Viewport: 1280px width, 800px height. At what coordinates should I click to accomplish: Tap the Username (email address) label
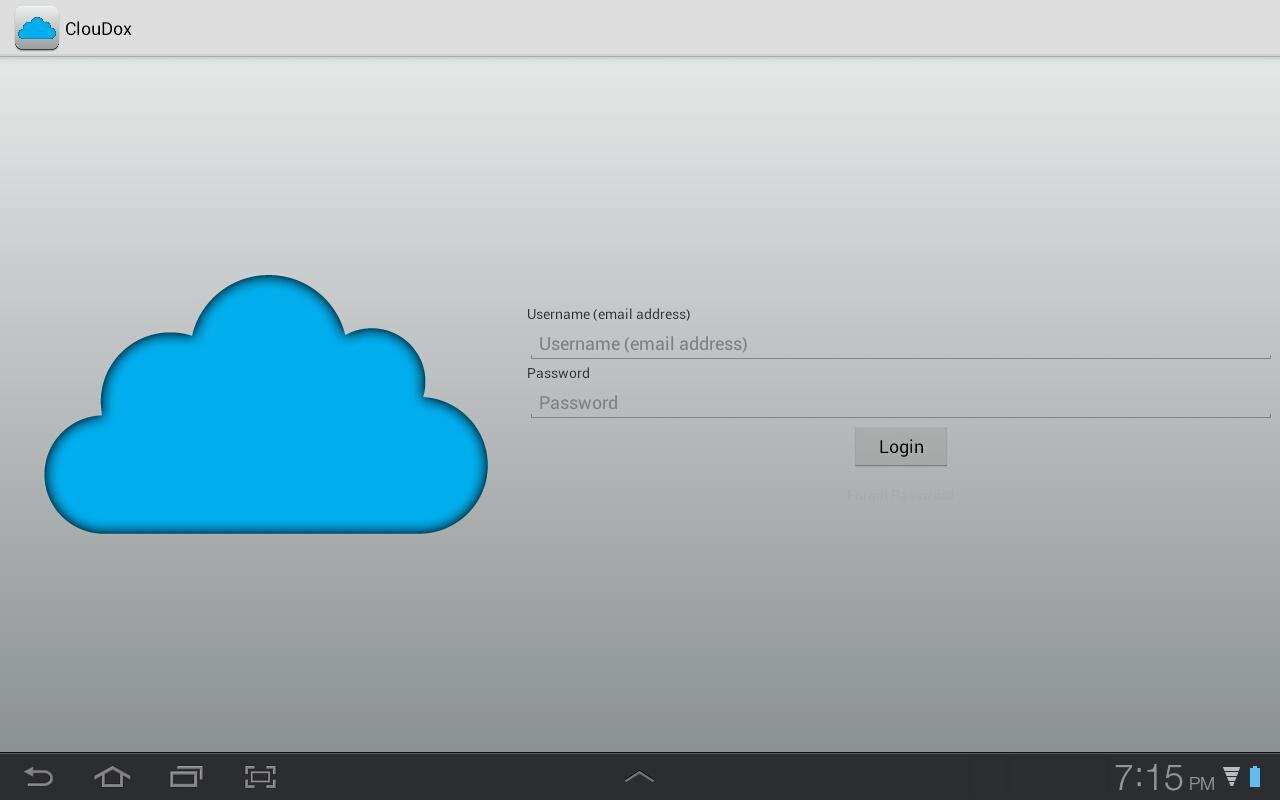608,314
